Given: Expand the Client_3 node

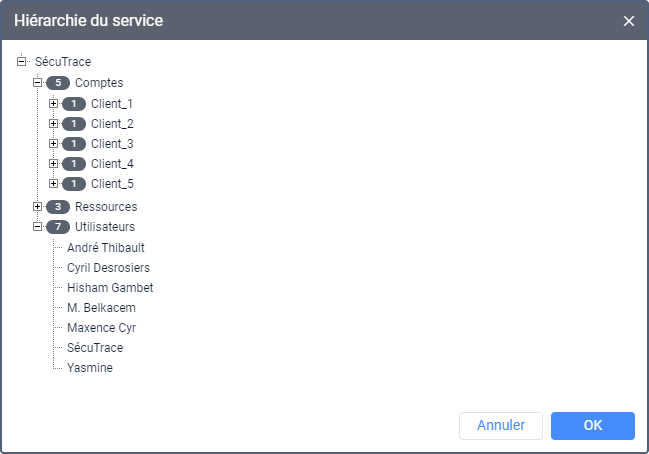Looking at the screenshot, I should point(54,144).
